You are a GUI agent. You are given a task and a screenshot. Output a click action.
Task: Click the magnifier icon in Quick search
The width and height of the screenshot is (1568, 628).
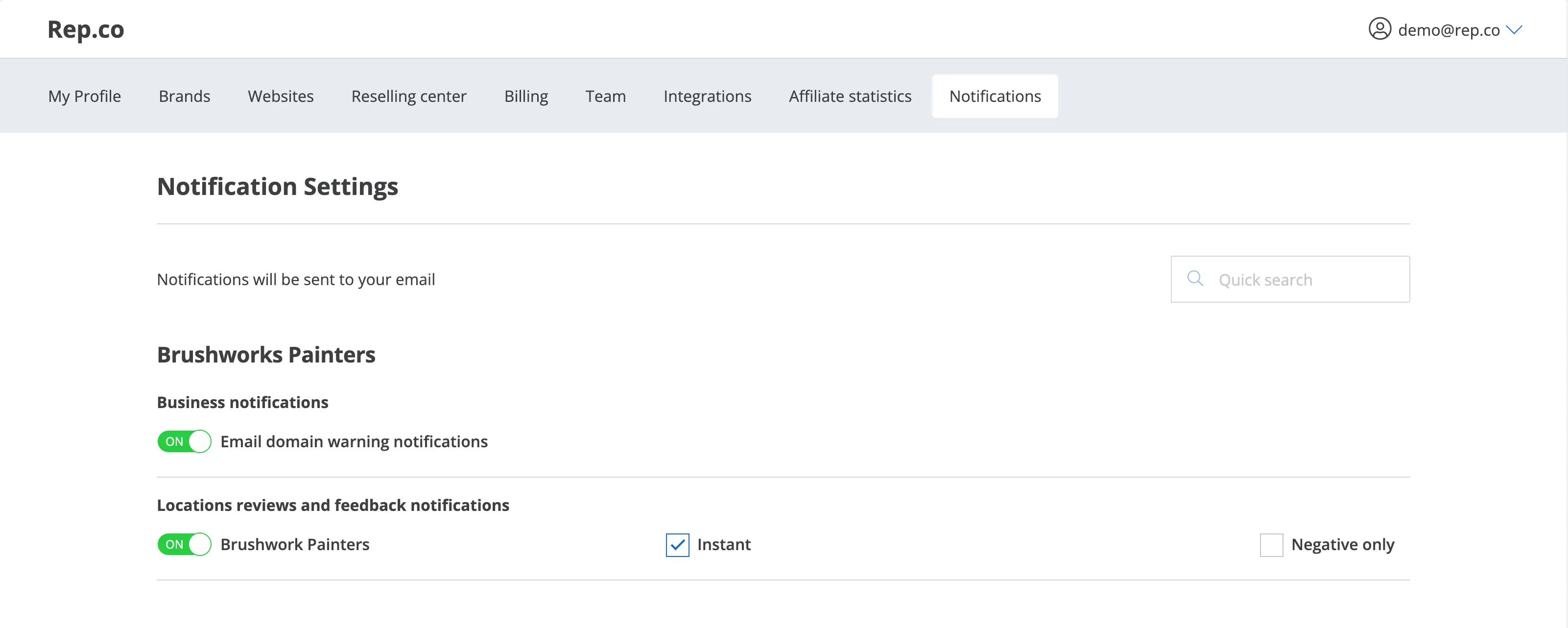[x=1195, y=278]
